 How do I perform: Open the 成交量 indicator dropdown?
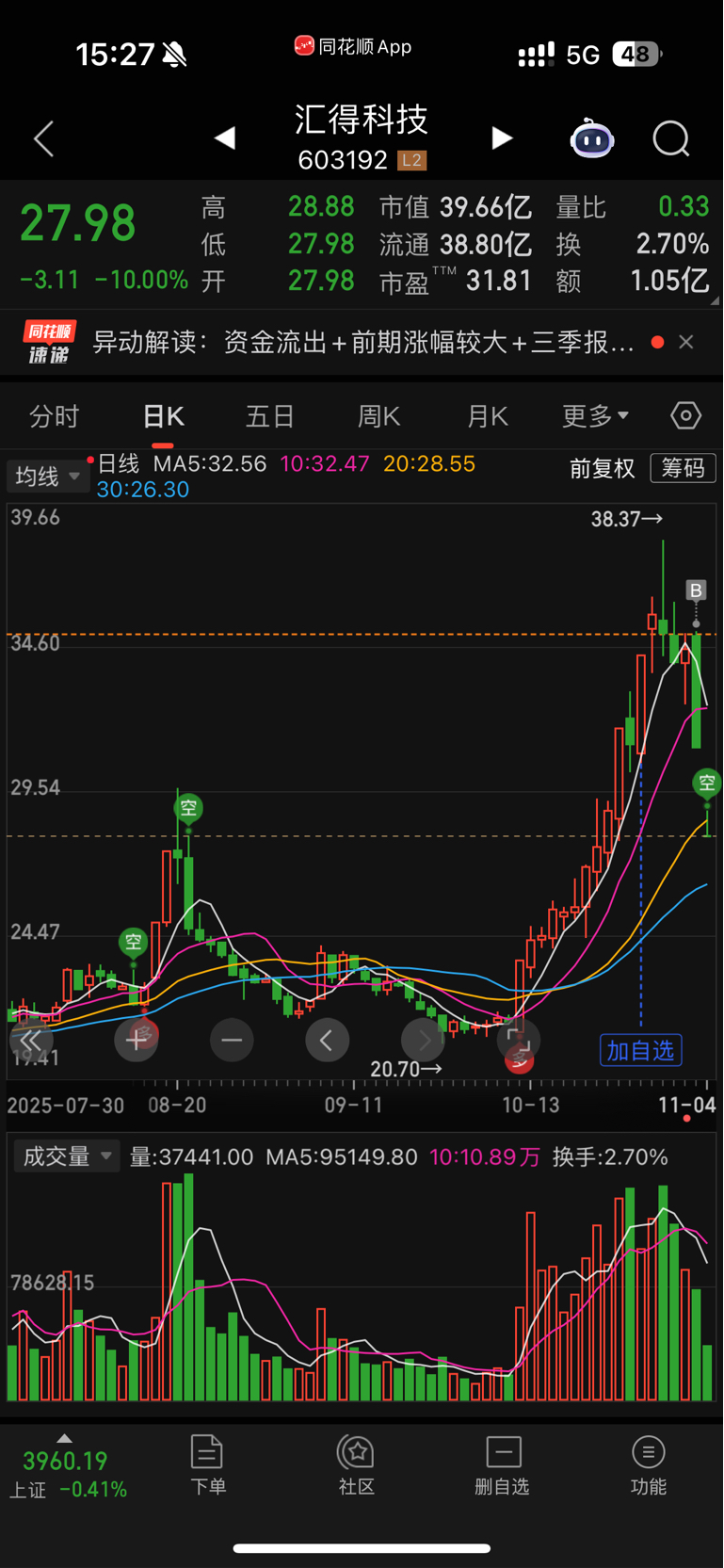pos(66,1156)
